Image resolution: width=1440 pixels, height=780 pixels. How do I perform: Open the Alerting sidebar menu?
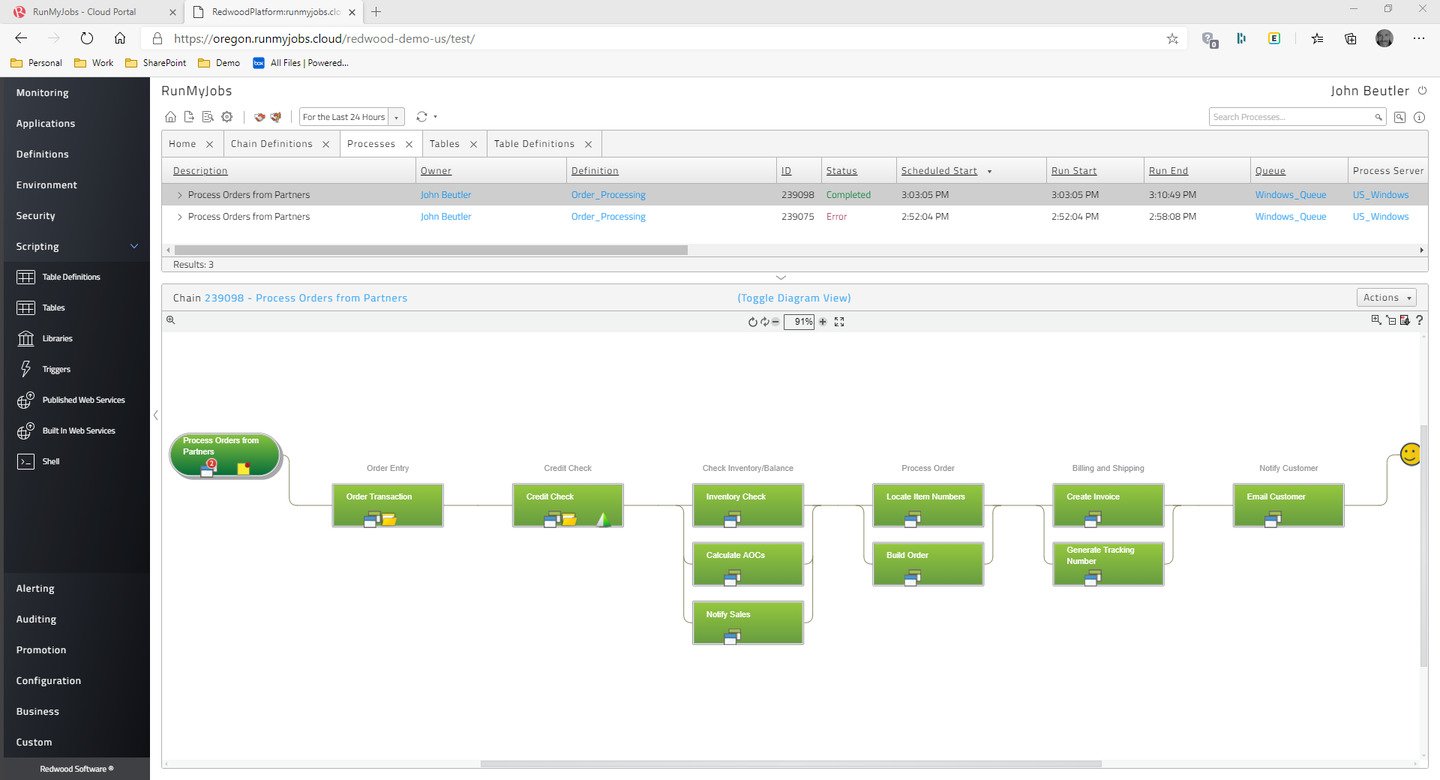click(35, 589)
